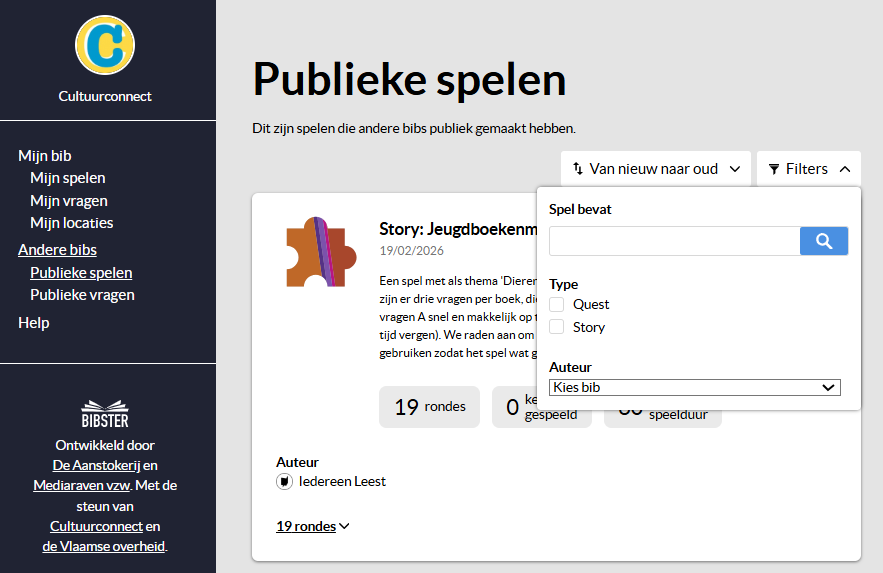Follow the De Aanstokerij link
This screenshot has height=573, width=883.
[94, 465]
